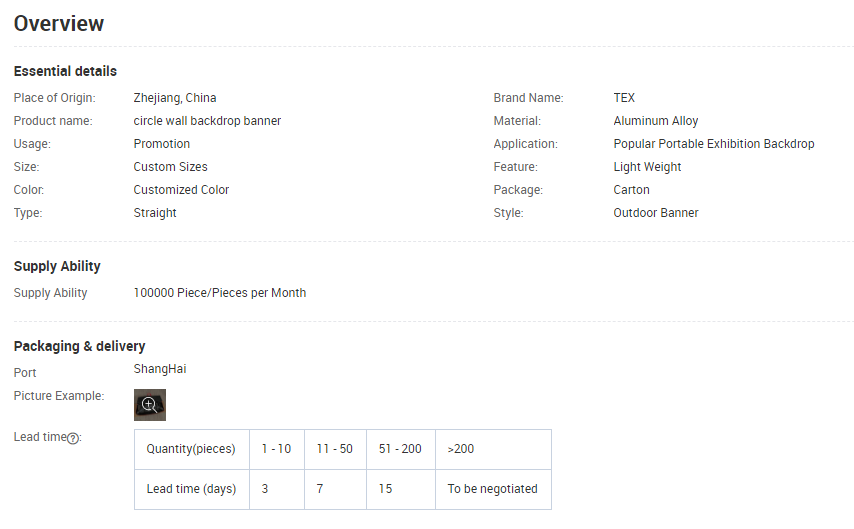Viewport: 854px width, 529px height.
Task: Click the To be negotiated cell
Action: 492,489
